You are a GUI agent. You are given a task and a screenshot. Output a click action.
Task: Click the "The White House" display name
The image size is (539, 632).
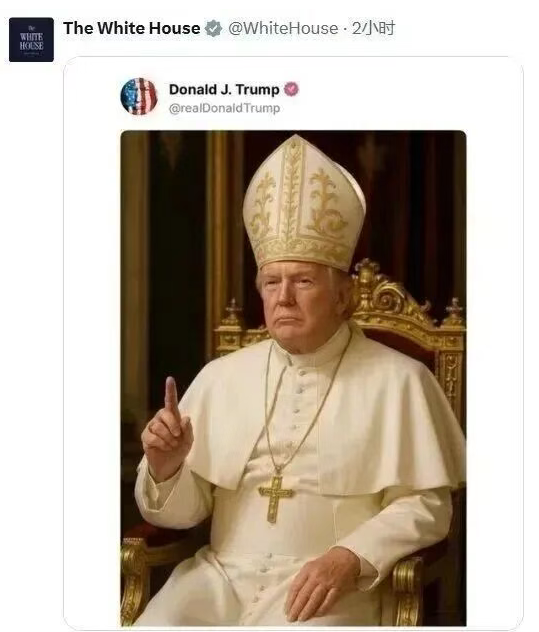(131, 28)
